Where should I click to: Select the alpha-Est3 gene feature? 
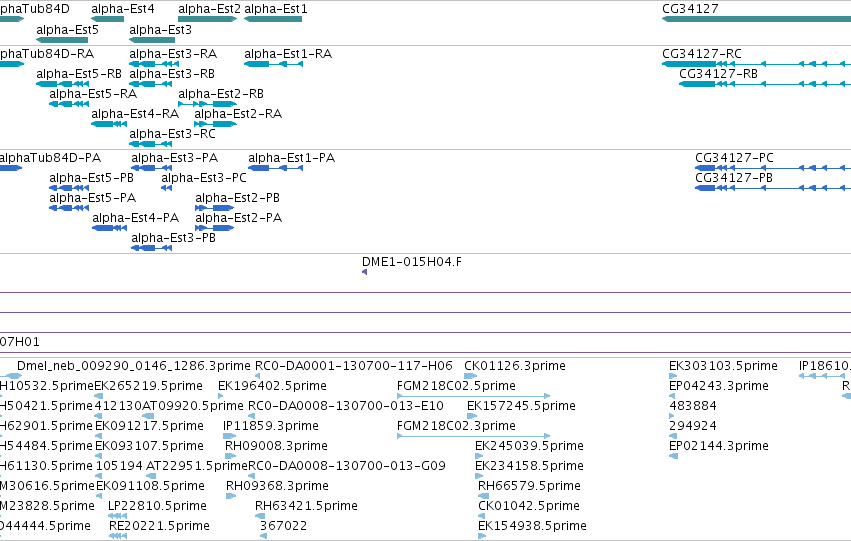152,40
